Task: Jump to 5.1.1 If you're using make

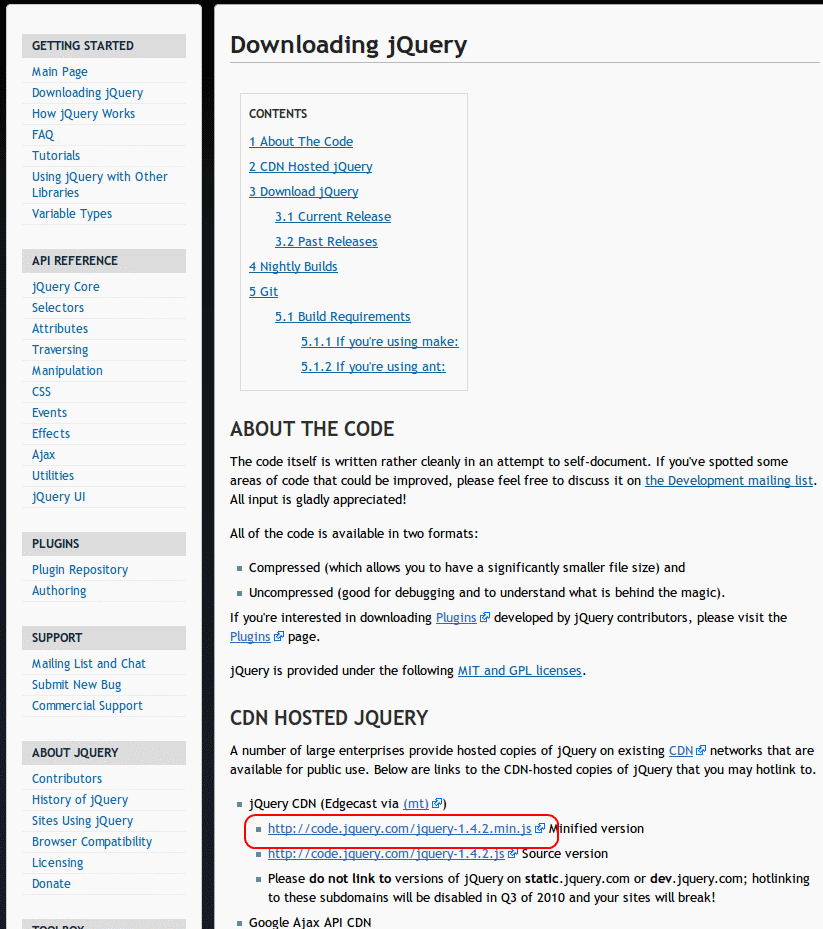Action: click(380, 342)
